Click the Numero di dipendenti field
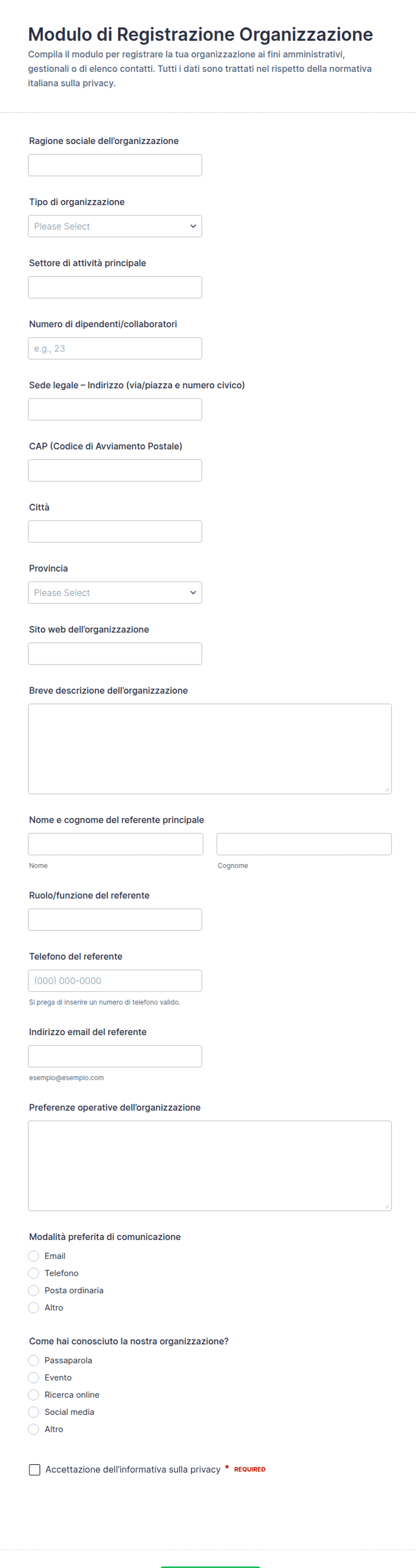Image resolution: width=416 pixels, height=1568 pixels. 115,348
